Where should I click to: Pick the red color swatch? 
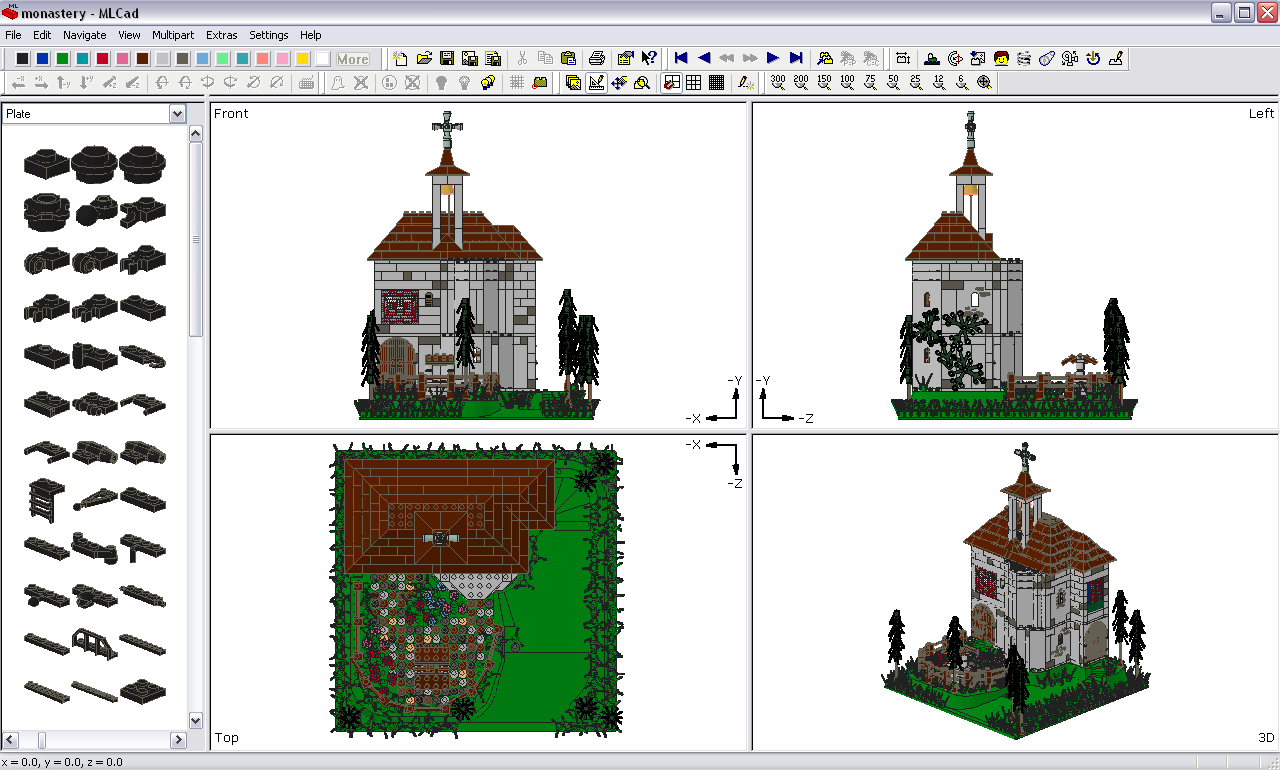tap(102, 59)
